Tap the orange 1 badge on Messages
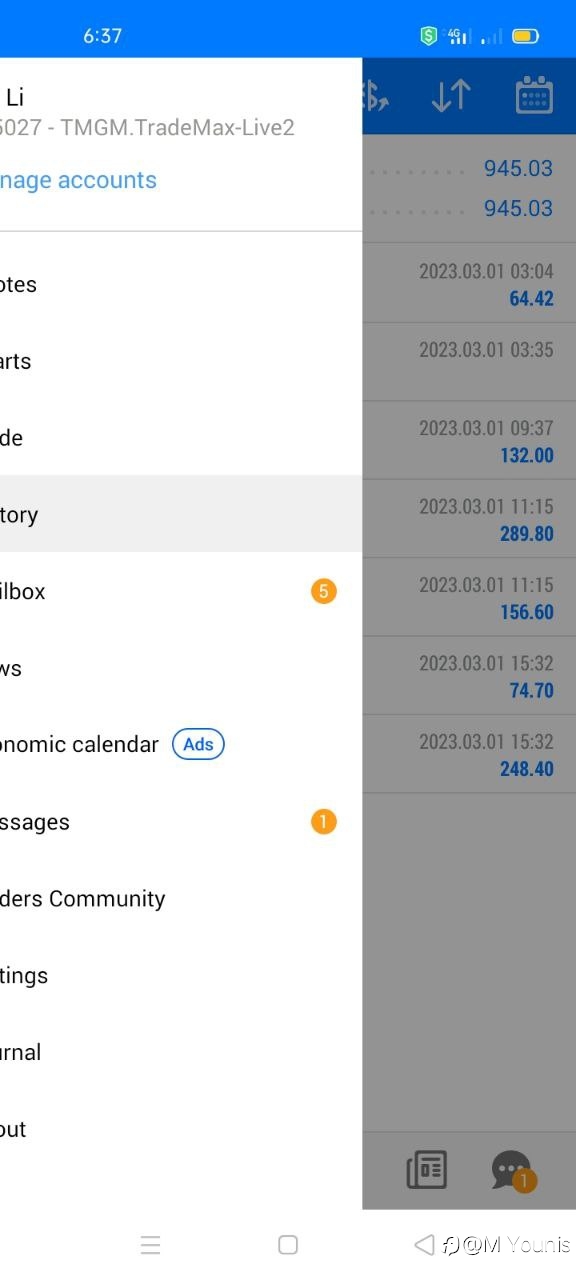This screenshot has width=576, height=1280. coord(323,822)
